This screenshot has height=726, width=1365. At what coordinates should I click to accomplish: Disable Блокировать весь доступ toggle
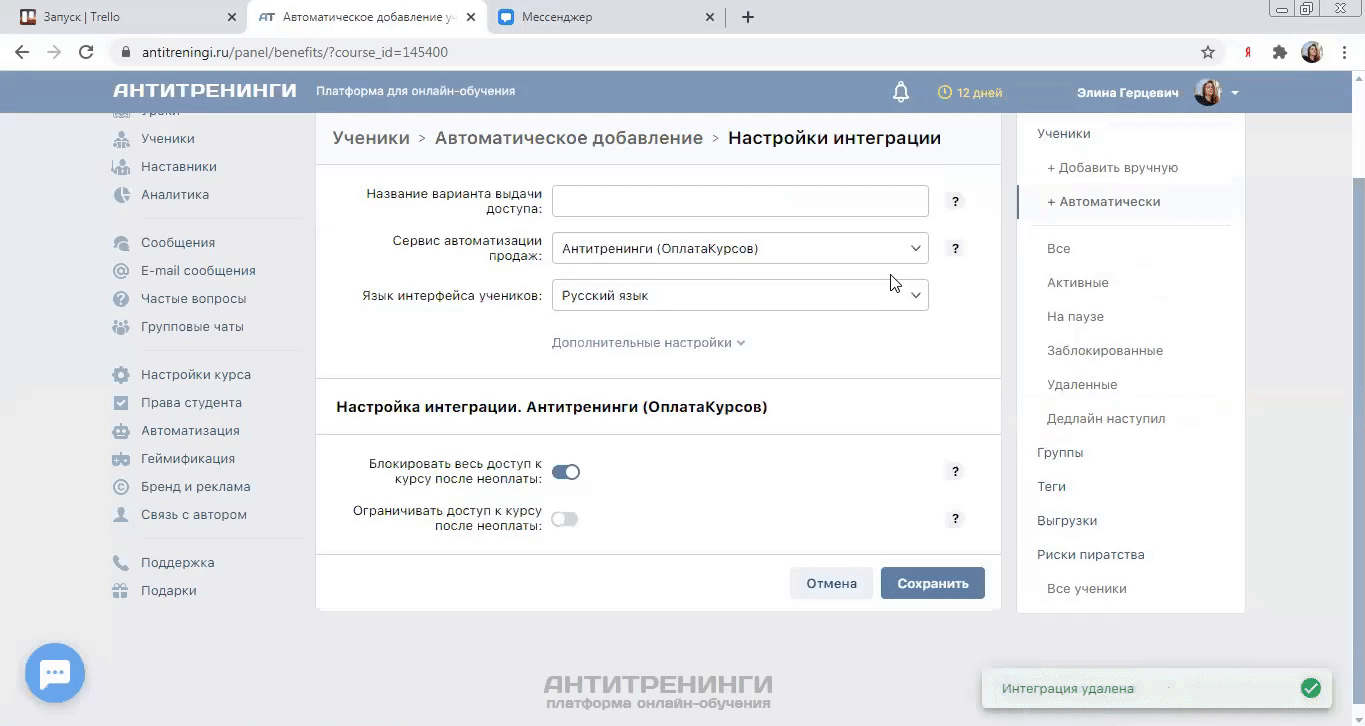[566, 472]
